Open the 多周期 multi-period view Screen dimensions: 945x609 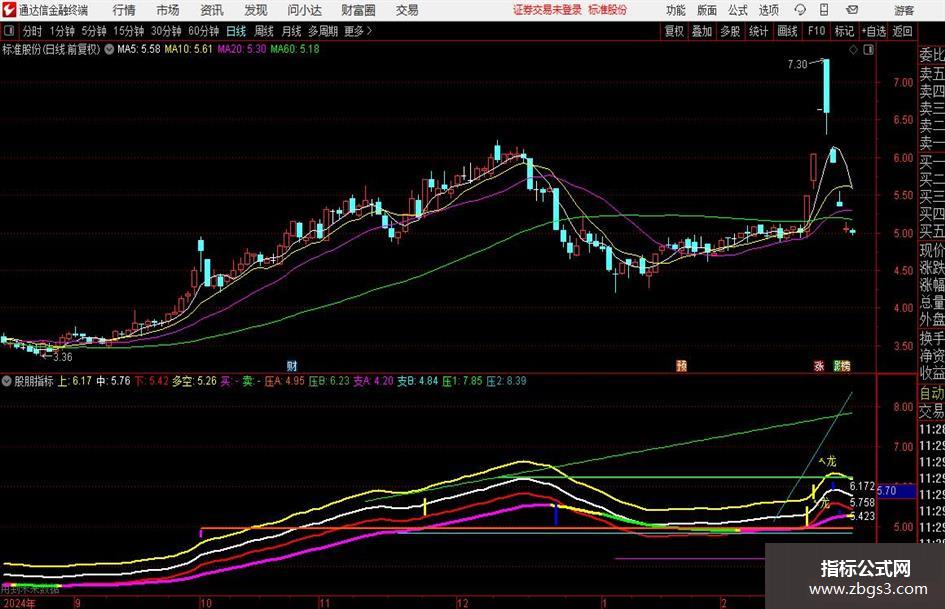323,31
